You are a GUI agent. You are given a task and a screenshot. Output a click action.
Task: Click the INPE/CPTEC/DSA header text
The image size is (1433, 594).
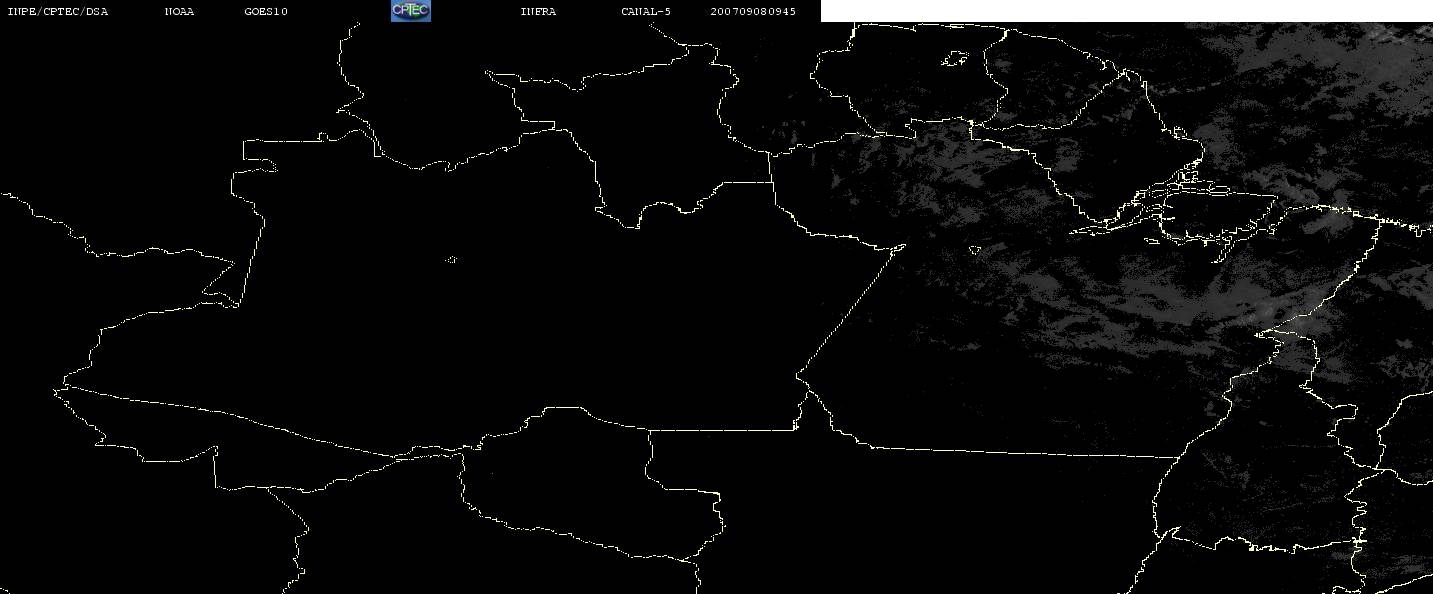point(58,12)
